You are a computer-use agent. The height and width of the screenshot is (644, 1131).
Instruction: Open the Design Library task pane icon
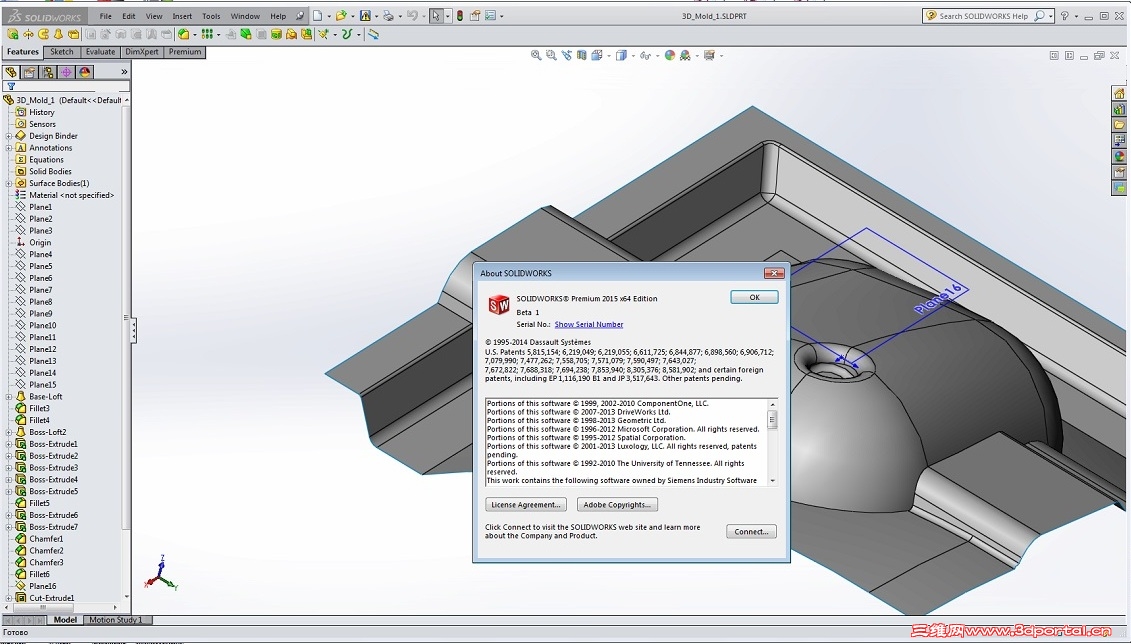[1119, 110]
